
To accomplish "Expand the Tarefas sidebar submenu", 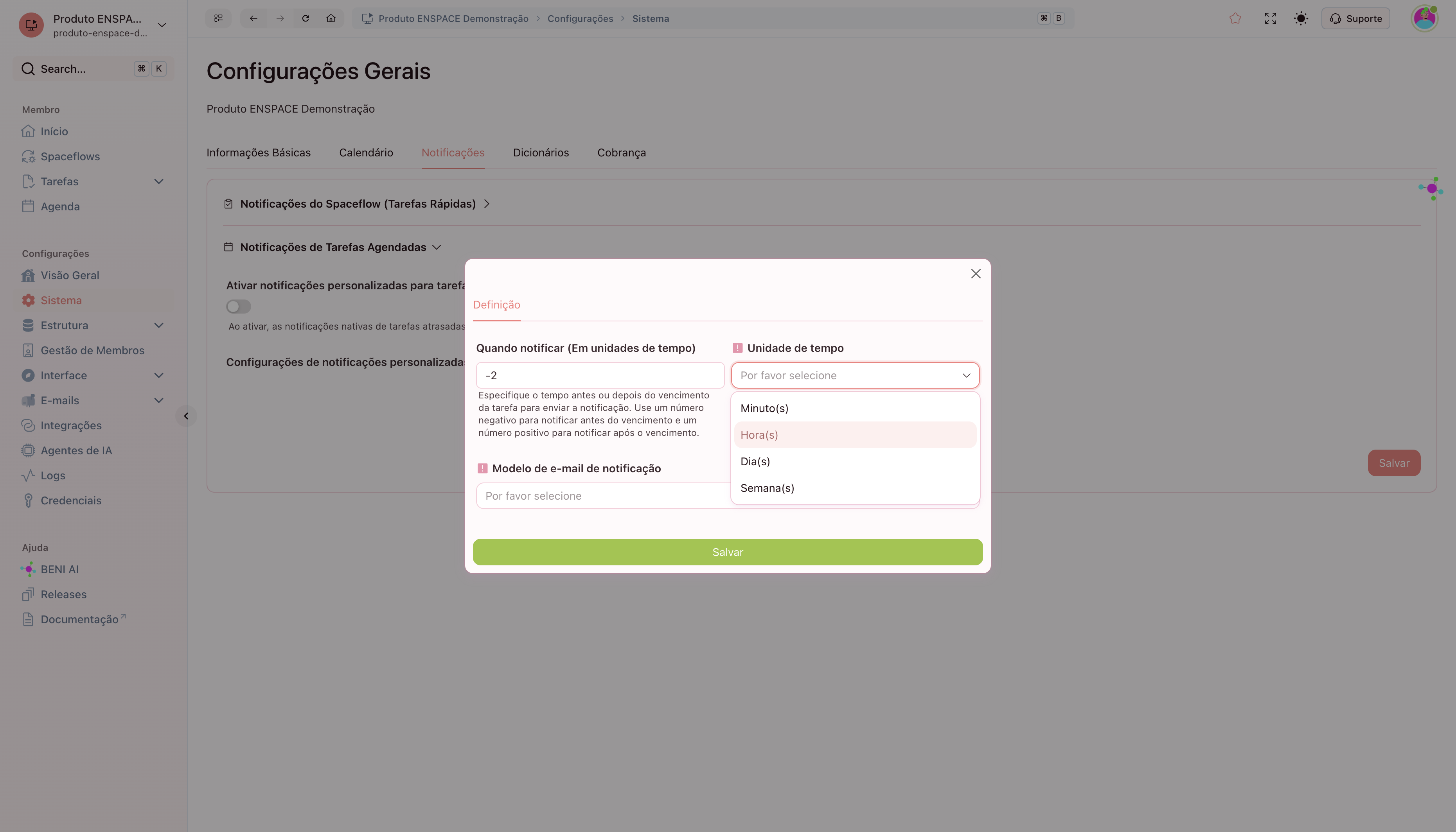I will coord(159,182).
